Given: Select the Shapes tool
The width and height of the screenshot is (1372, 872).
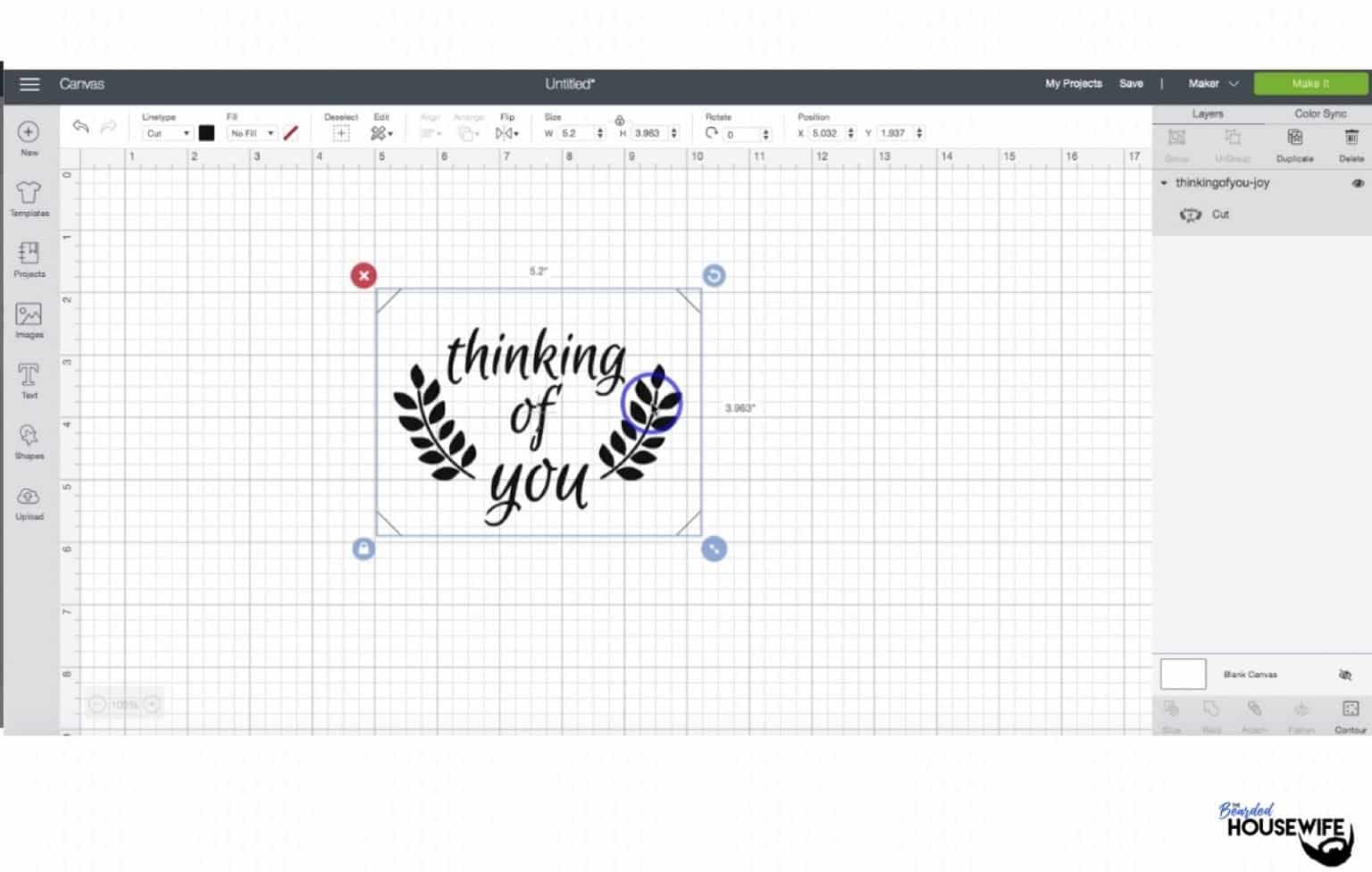Looking at the screenshot, I should coord(29,440).
